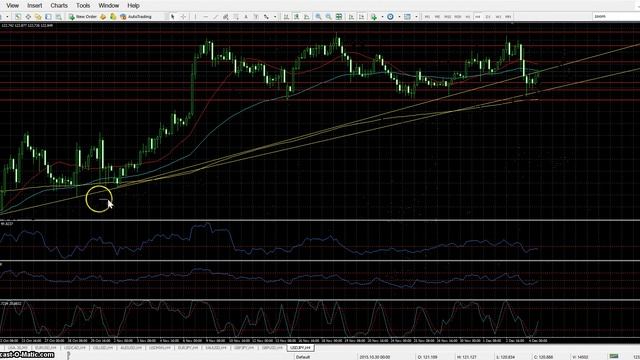Open the Indicators list icon
640x360 pixels.
(374, 17)
